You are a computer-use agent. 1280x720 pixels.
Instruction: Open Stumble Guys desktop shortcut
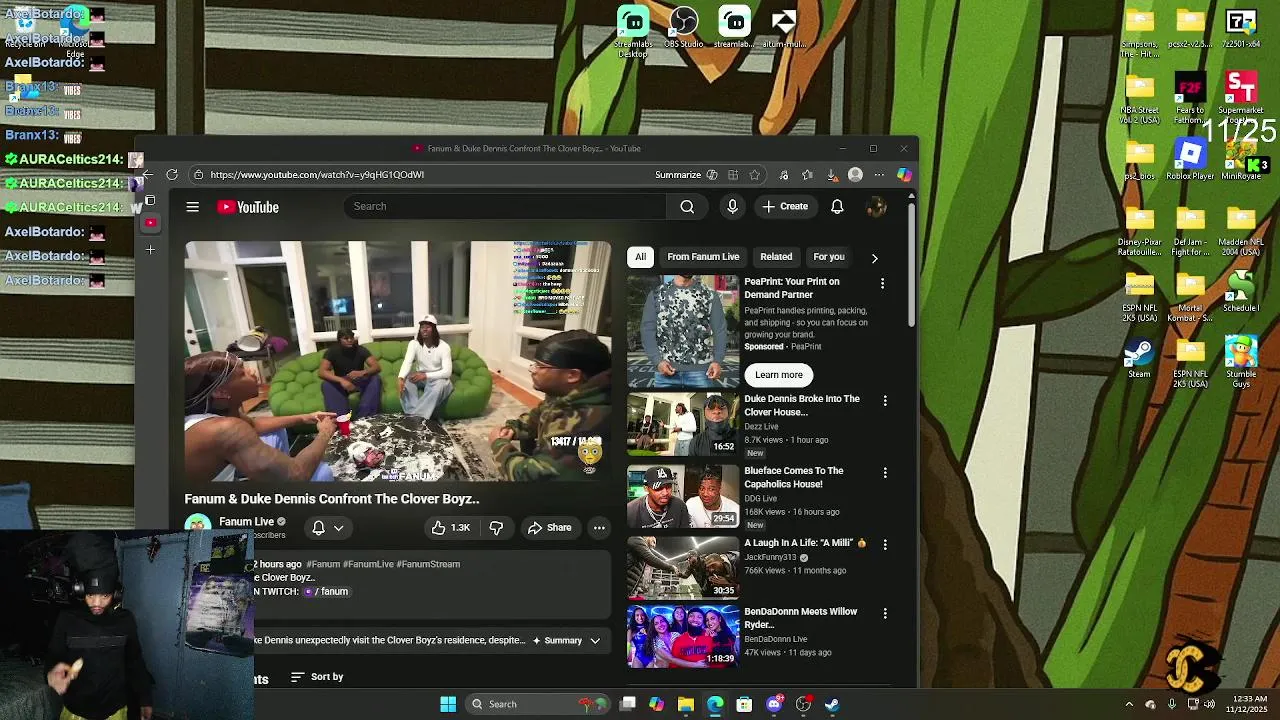coord(1241,363)
